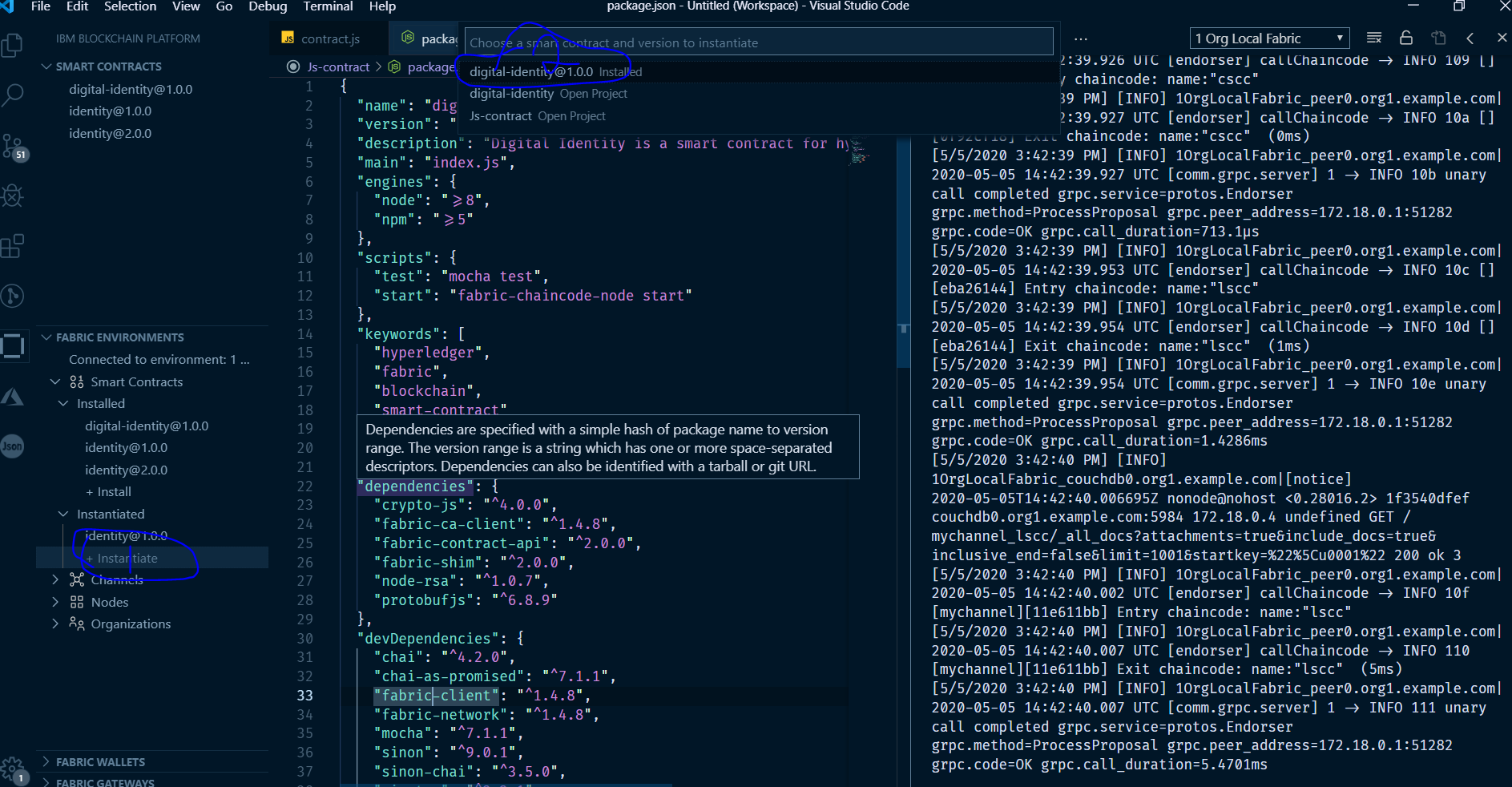Click + Install under Installed contracts
Image resolution: width=1512 pixels, height=787 pixels.
(108, 491)
